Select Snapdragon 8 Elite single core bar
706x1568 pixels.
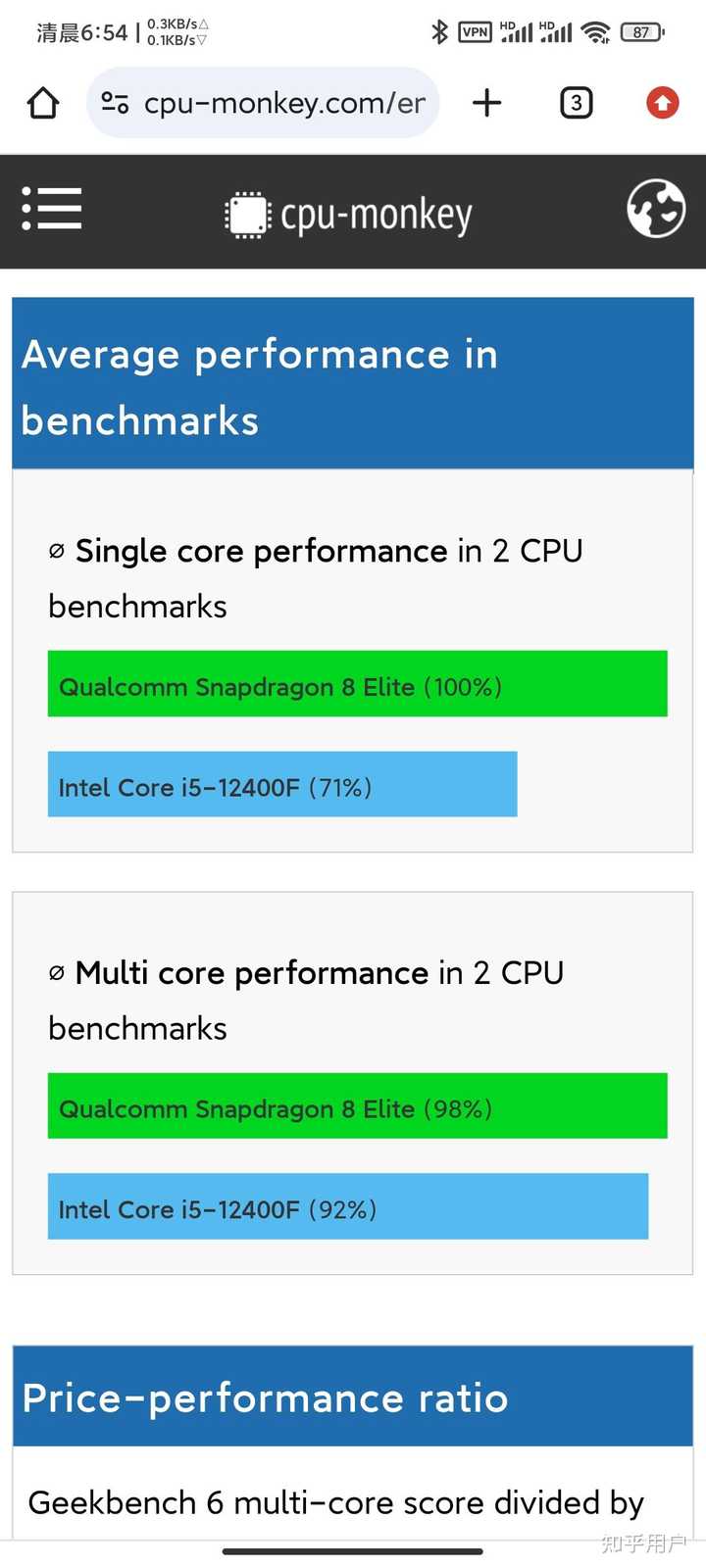tap(358, 684)
